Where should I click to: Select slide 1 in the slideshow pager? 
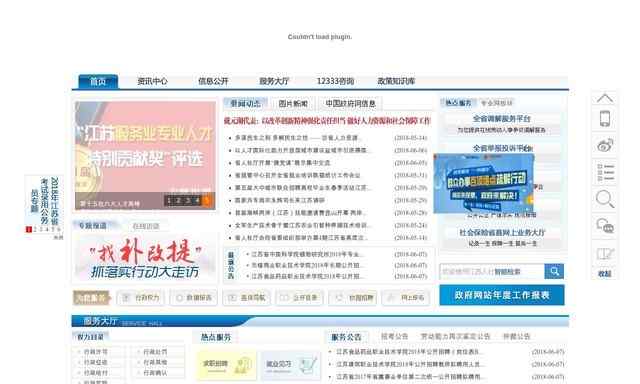click(x=169, y=200)
